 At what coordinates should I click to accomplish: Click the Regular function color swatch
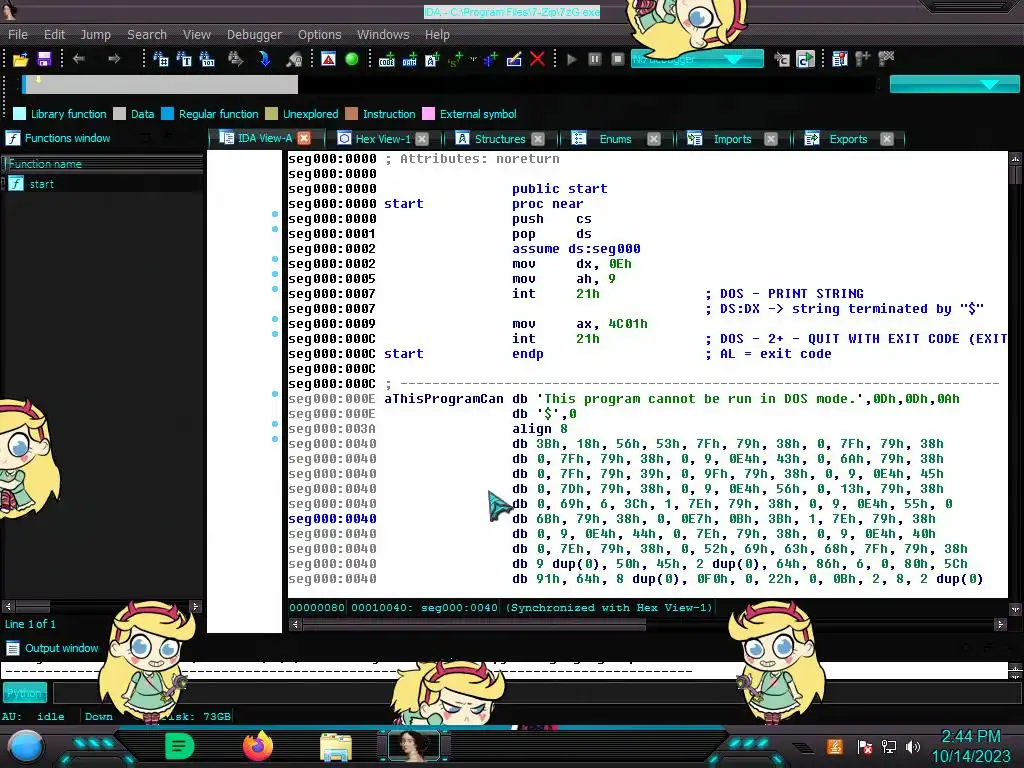tap(167, 114)
